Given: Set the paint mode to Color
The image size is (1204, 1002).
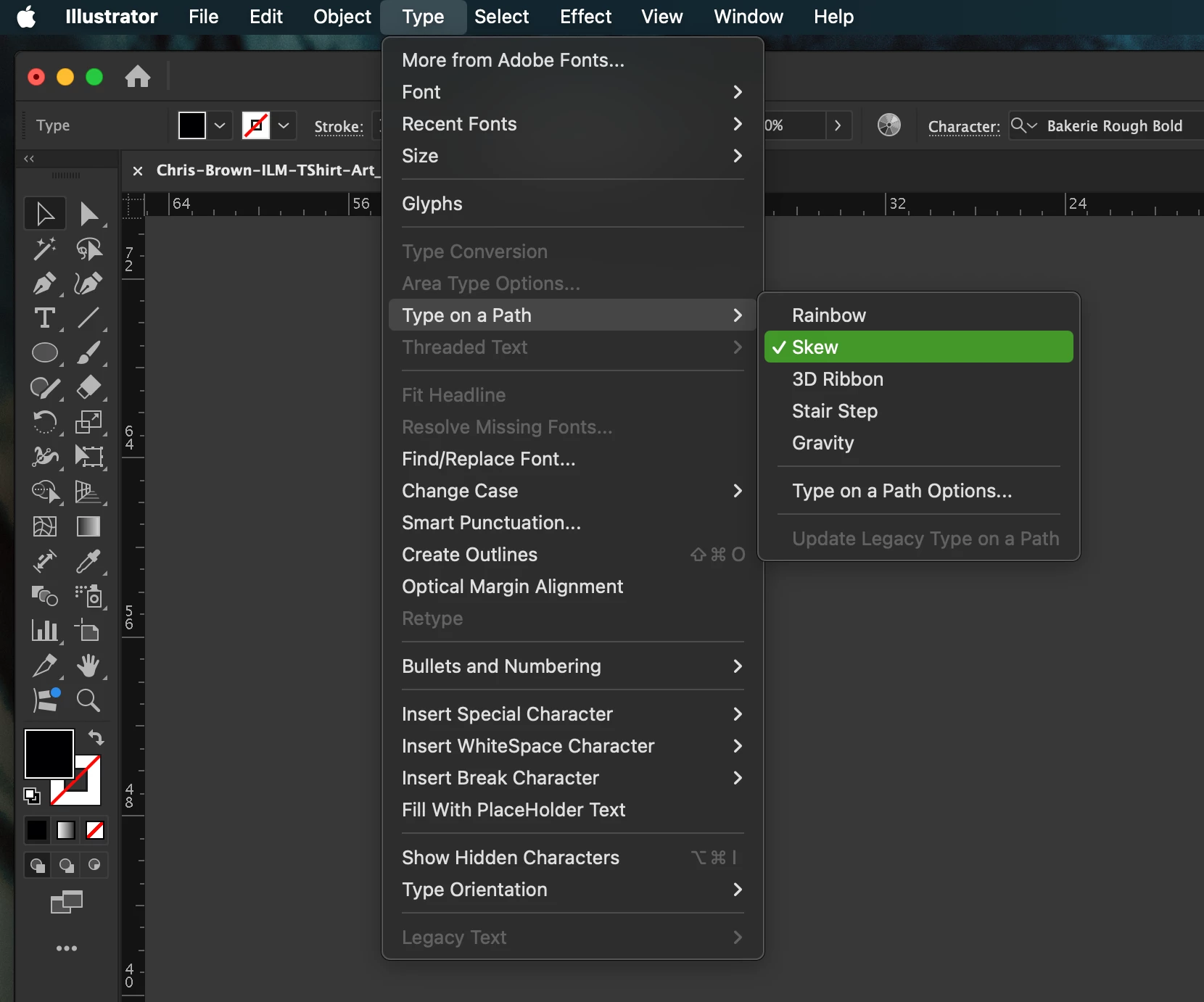Looking at the screenshot, I should coord(37,830).
